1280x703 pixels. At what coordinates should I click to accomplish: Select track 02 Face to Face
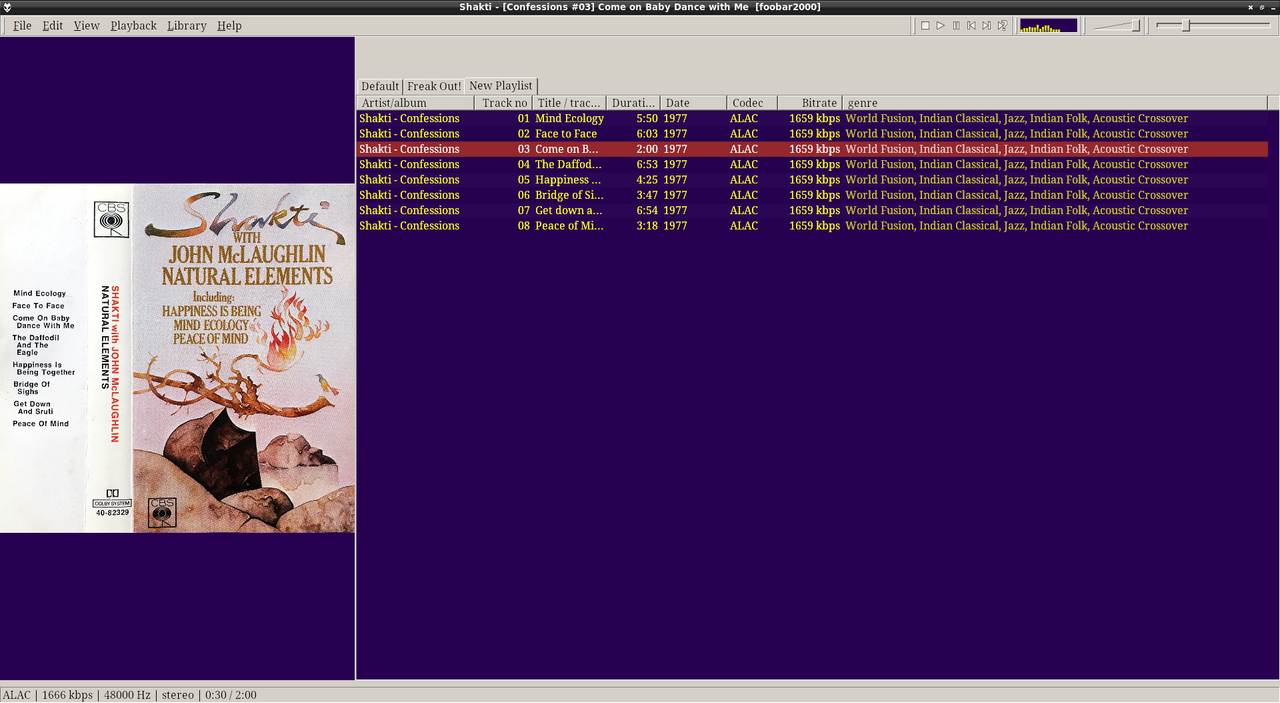812,134
